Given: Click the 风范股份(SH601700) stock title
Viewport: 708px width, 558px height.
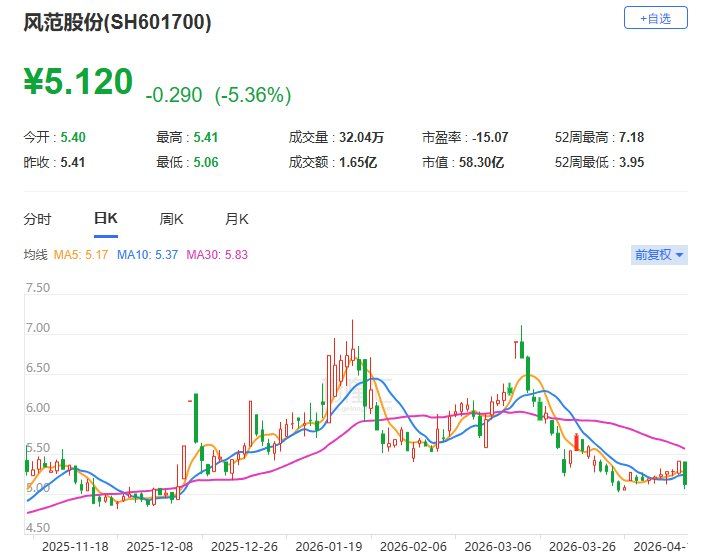Looking at the screenshot, I should [118, 23].
